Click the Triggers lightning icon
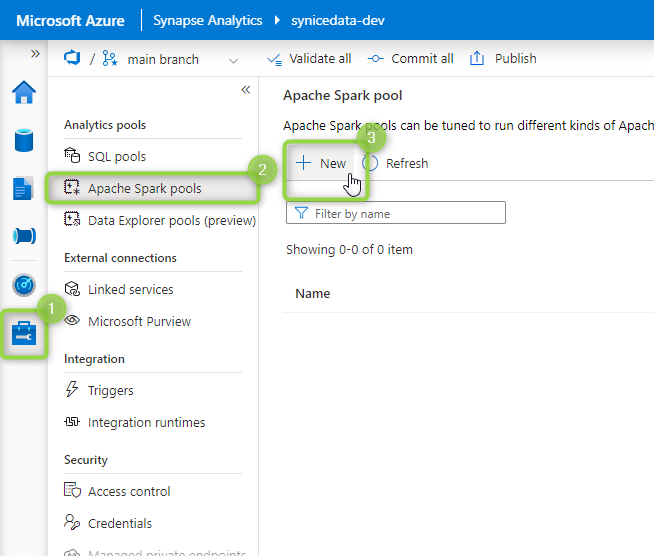Viewport: 654px width, 556px height. pyautogui.click(x=72, y=389)
